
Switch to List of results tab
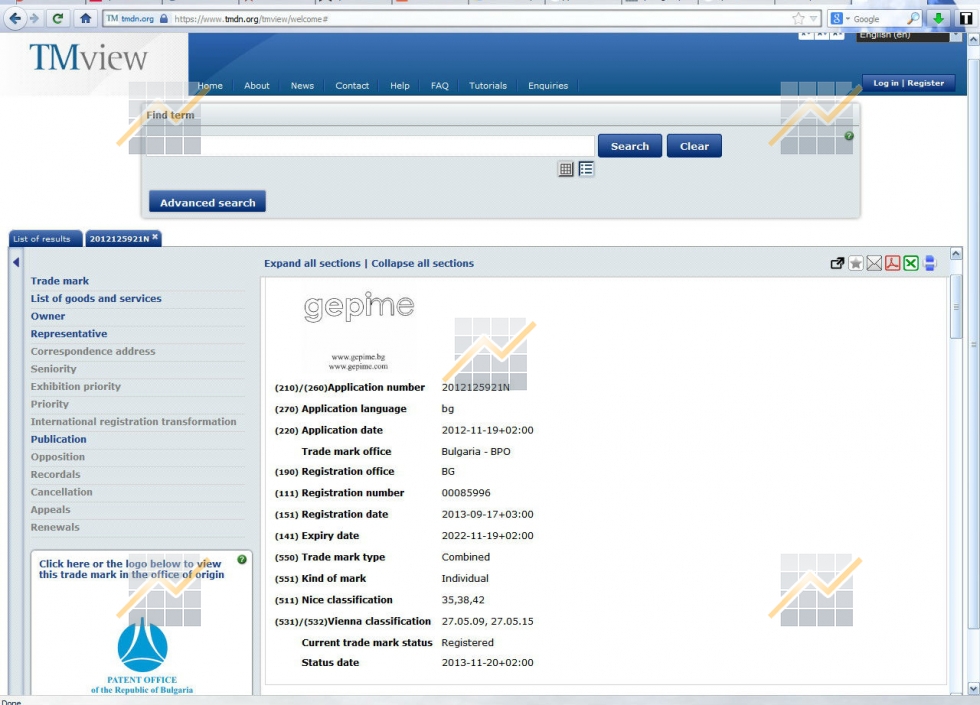45,239
